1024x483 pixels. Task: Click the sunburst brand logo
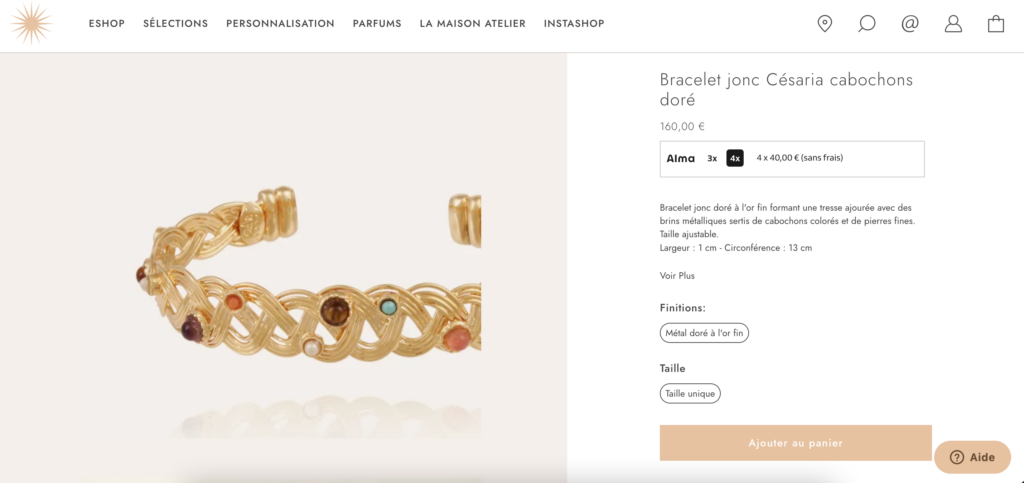[x=32, y=24]
